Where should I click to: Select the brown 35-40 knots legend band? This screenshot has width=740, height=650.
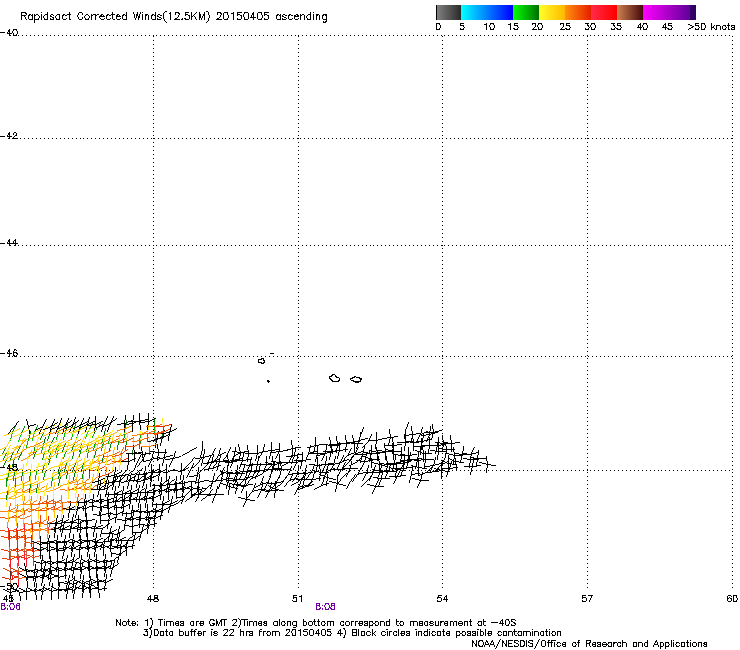point(630,12)
